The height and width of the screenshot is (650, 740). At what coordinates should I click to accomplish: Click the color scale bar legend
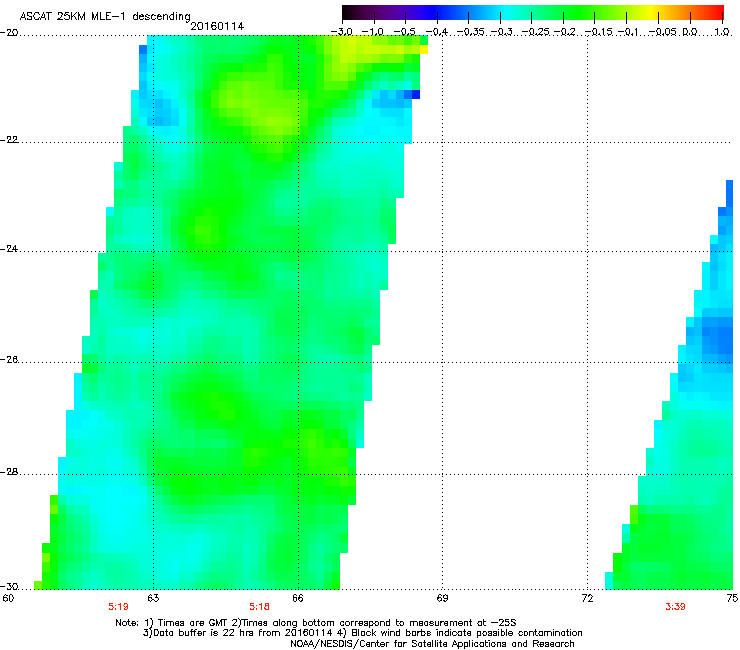[x=532, y=12]
